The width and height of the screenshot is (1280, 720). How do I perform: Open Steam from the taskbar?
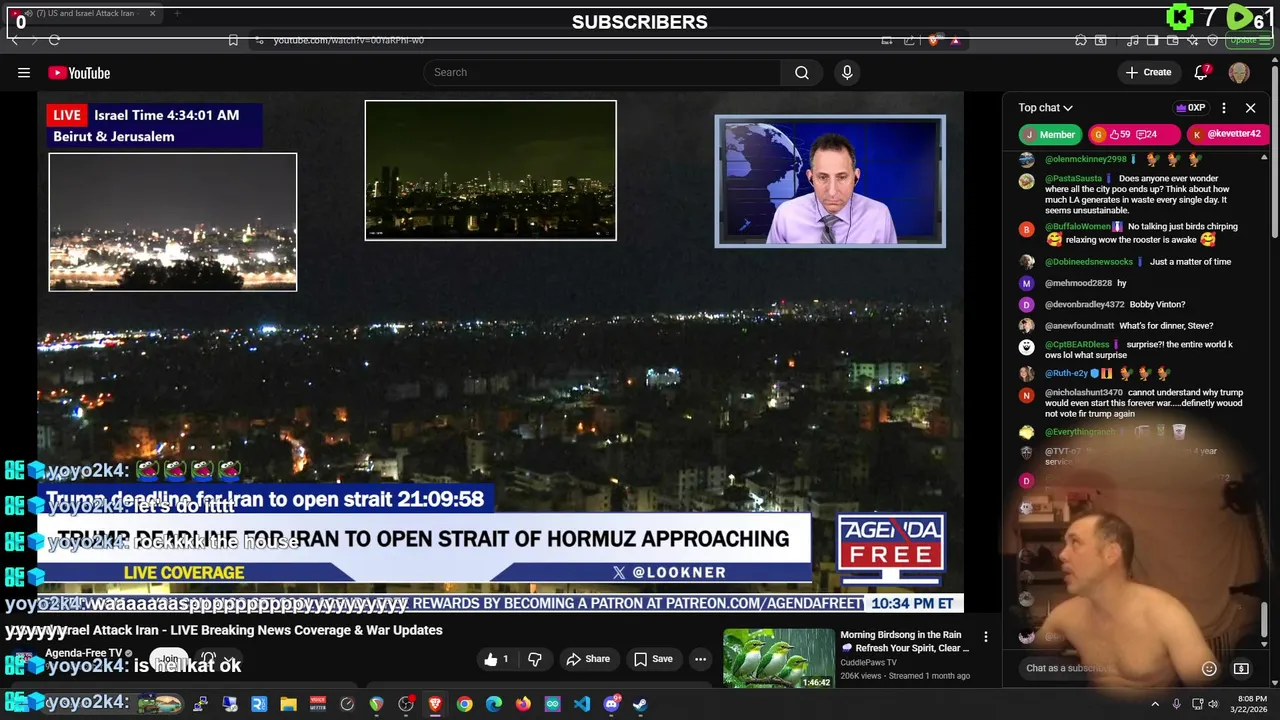(x=640, y=704)
